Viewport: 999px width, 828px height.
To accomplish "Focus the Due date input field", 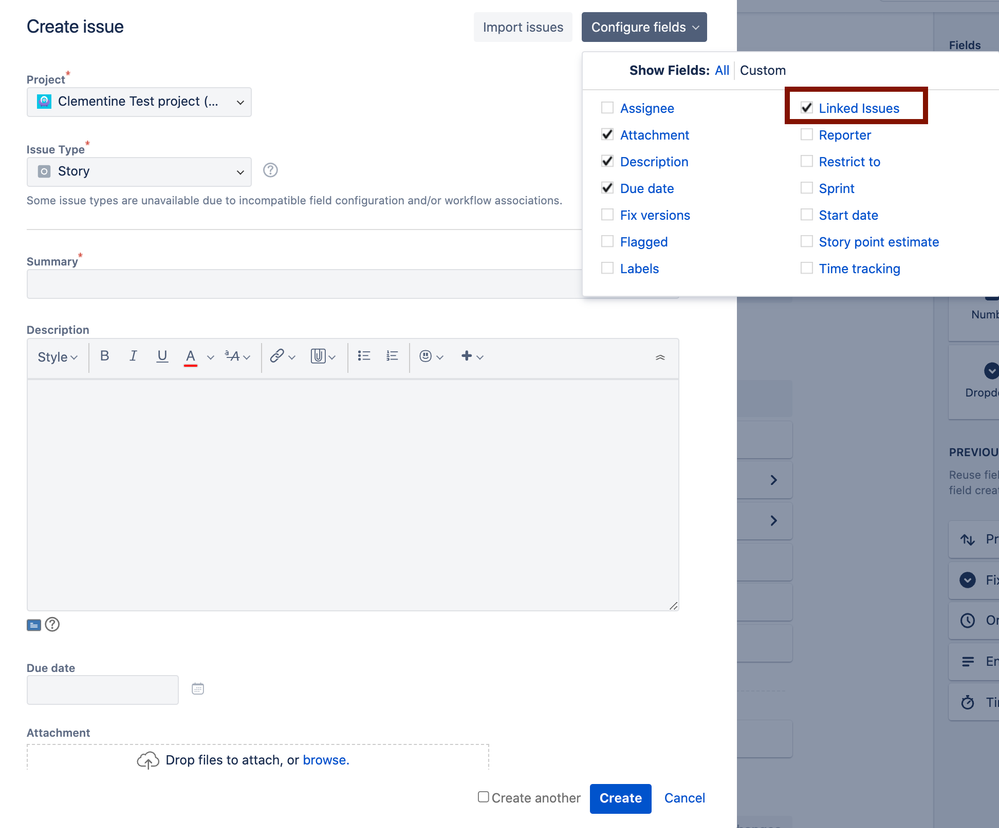I will [103, 690].
